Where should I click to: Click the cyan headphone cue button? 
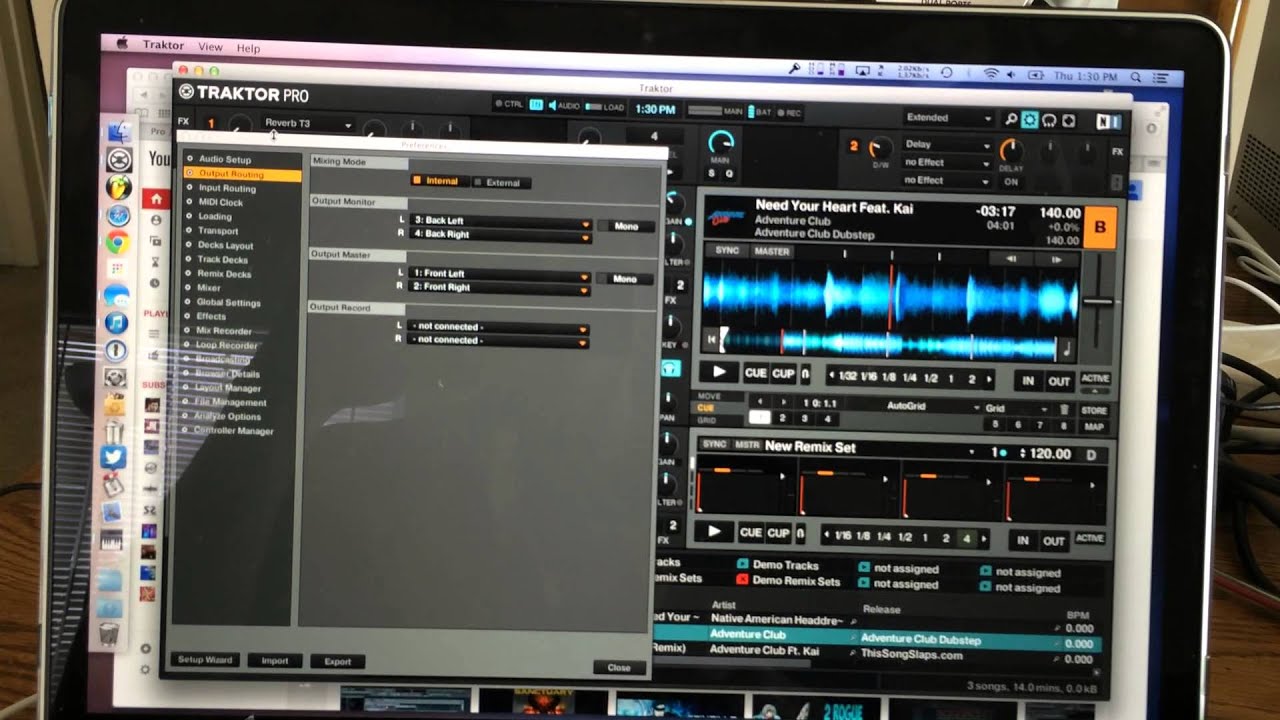click(x=671, y=368)
